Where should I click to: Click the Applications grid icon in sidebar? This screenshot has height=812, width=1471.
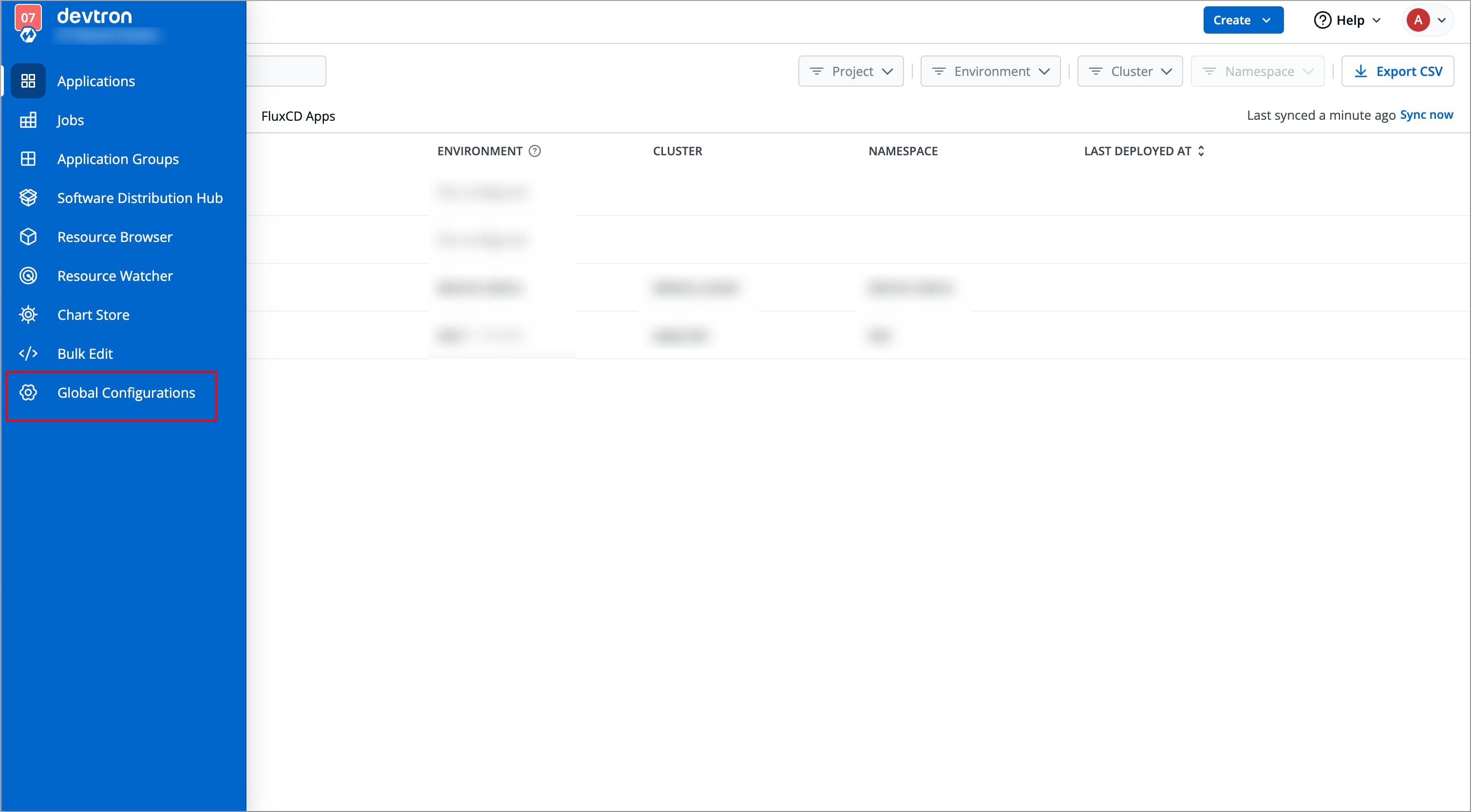coord(28,81)
